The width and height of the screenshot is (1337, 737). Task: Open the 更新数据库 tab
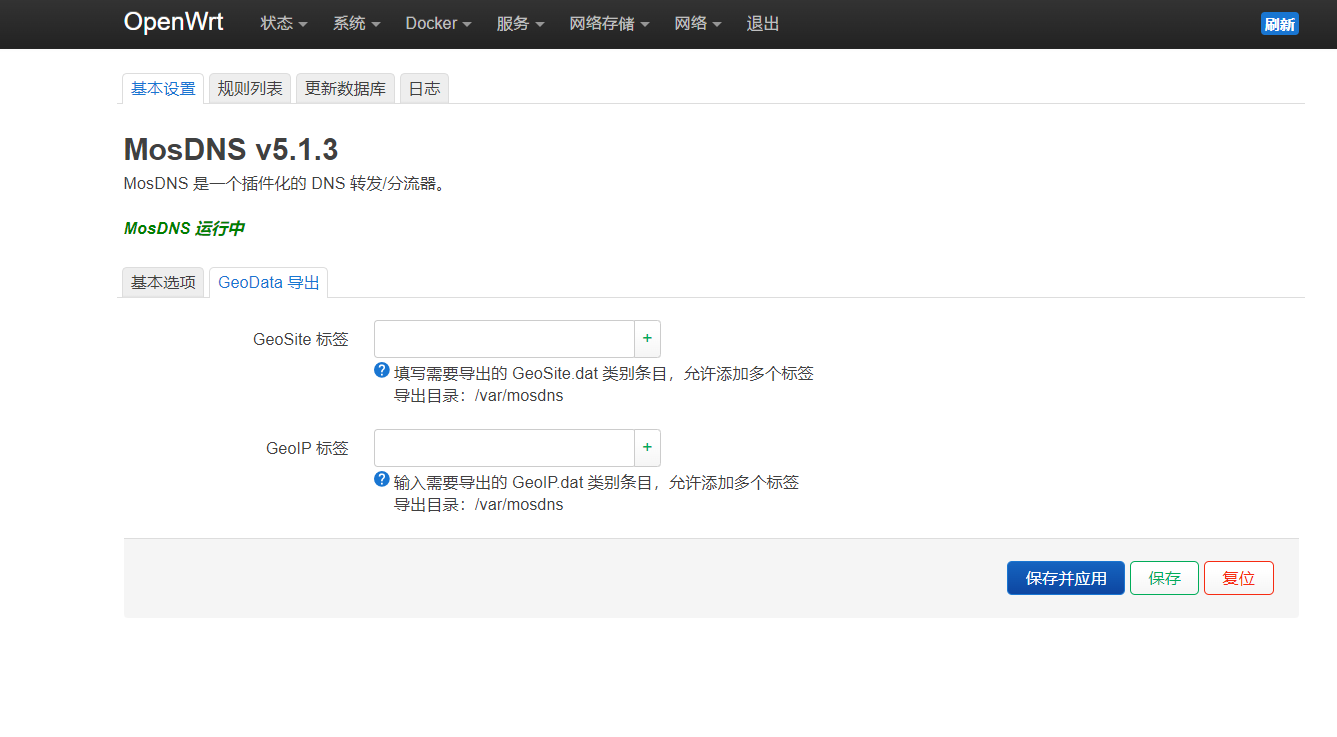pyautogui.click(x=345, y=88)
